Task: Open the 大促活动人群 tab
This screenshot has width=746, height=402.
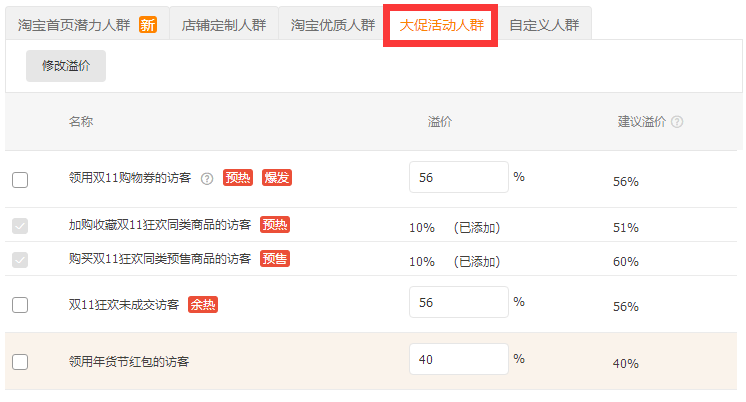Action: [x=441, y=25]
